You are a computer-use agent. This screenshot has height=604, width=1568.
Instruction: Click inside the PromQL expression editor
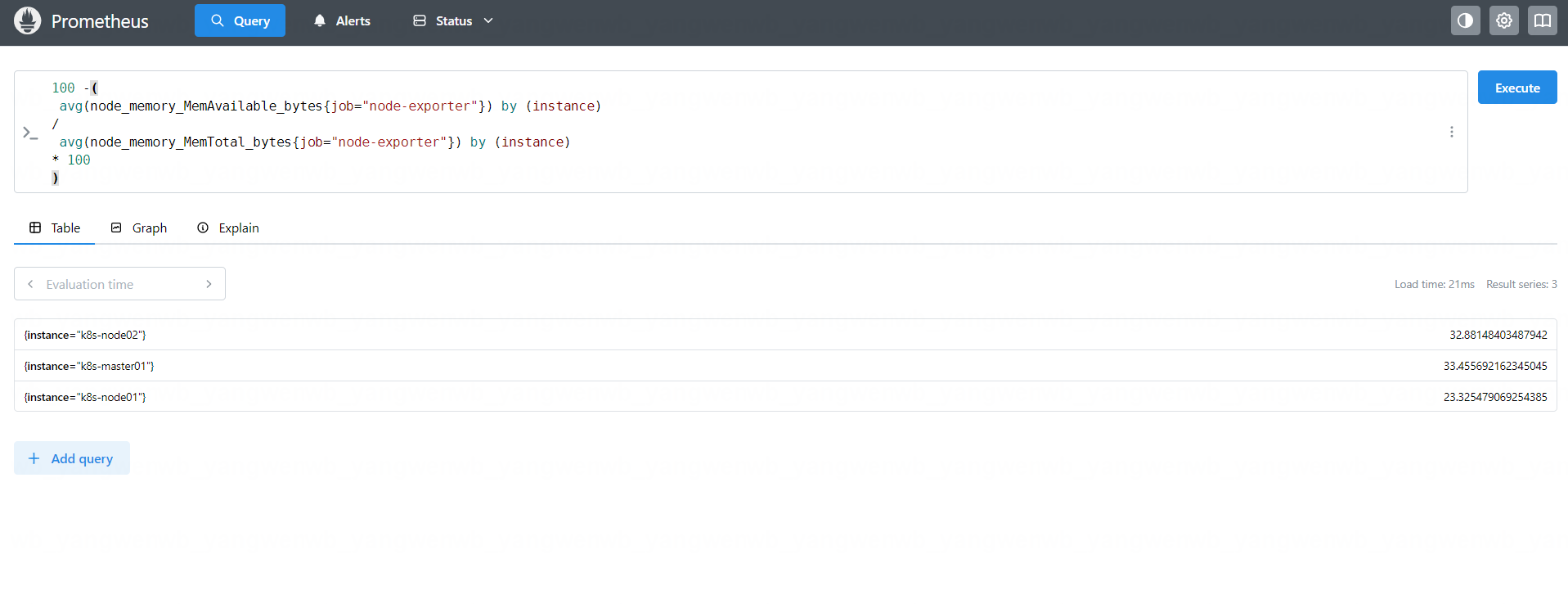click(x=736, y=131)
